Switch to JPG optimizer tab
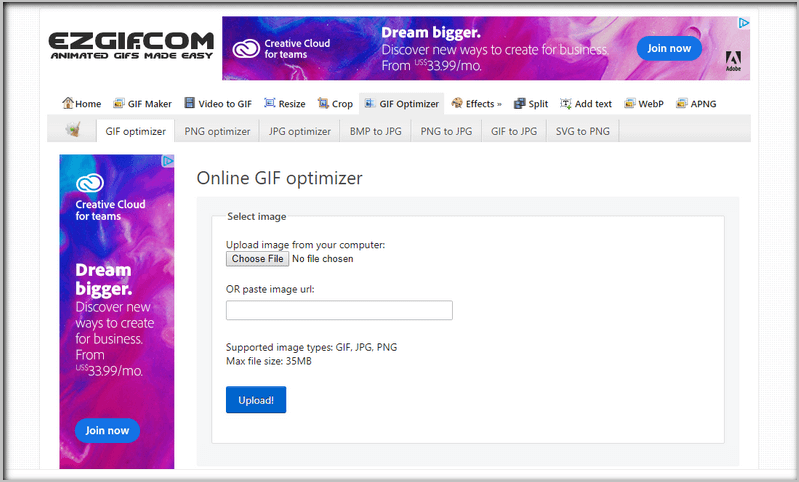The height and width of the screenshot is (482, 799). (300, 131)
